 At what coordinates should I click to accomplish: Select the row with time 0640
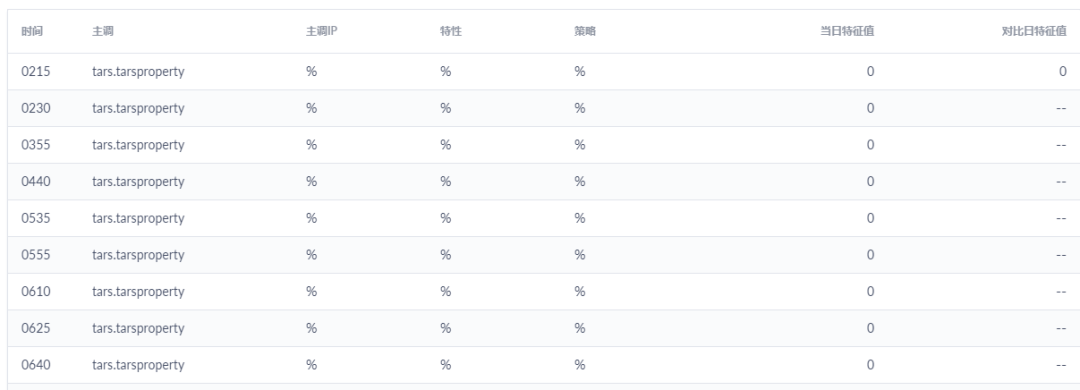[x=543, y=365]
